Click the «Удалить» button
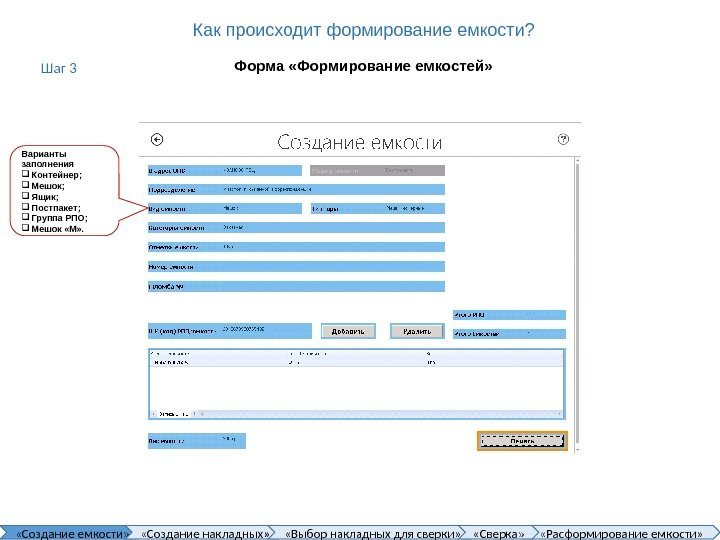Image resolution: width=720 pixels, height=540 pixels. pyautogui.click(x=417, y=331)
